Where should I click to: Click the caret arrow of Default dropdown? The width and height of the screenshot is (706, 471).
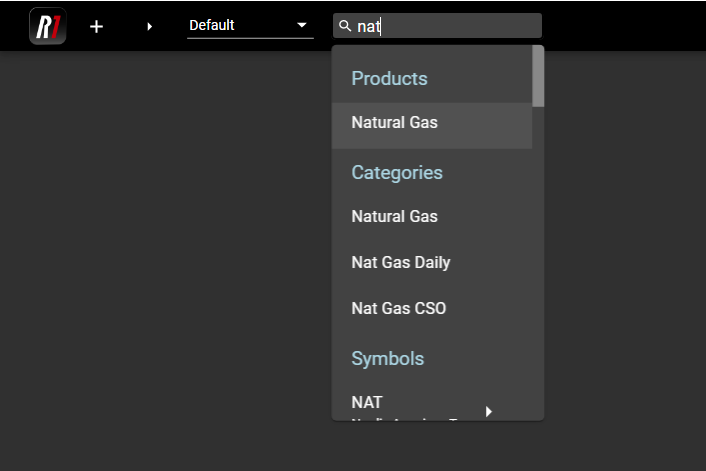[x=302, y=25]
